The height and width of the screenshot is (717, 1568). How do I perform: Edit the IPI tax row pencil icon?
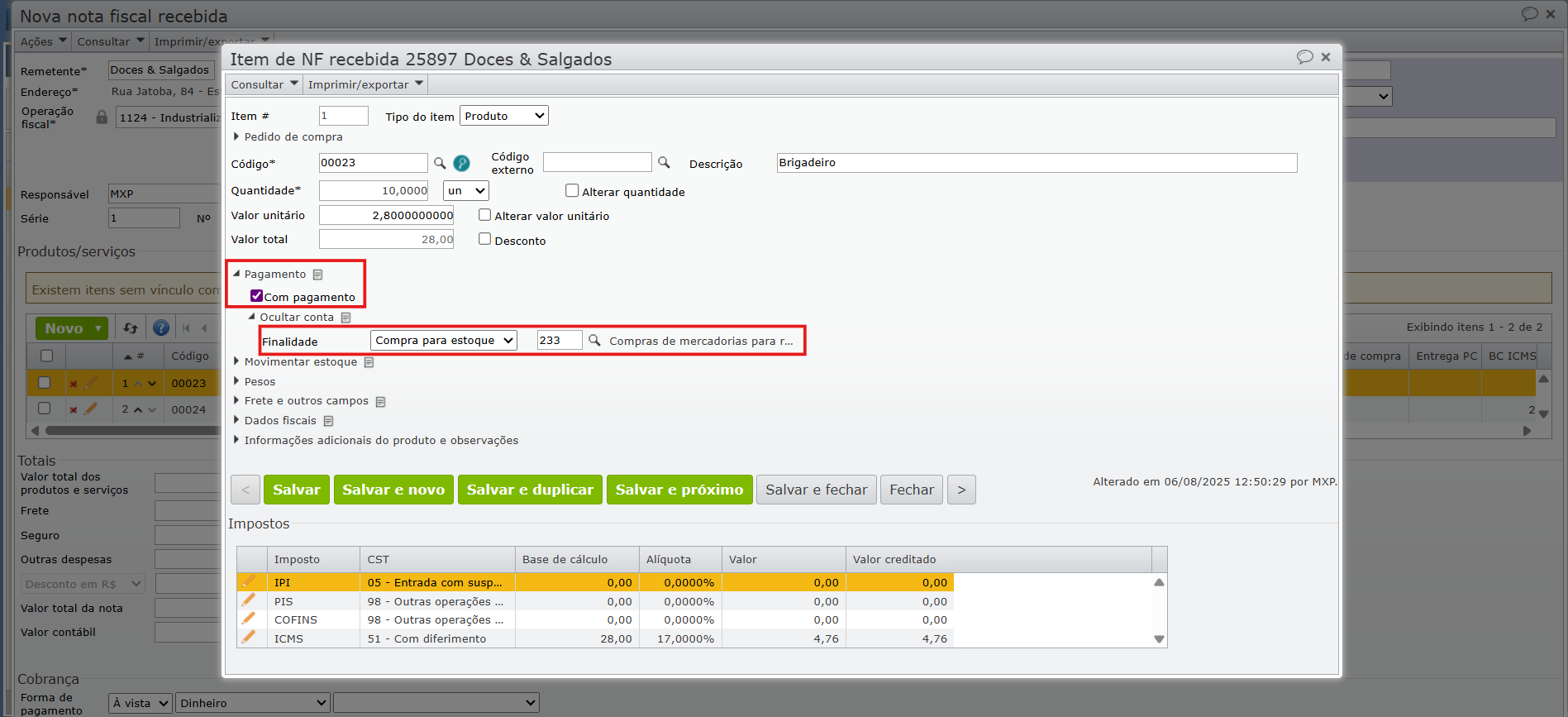(248, 581)
